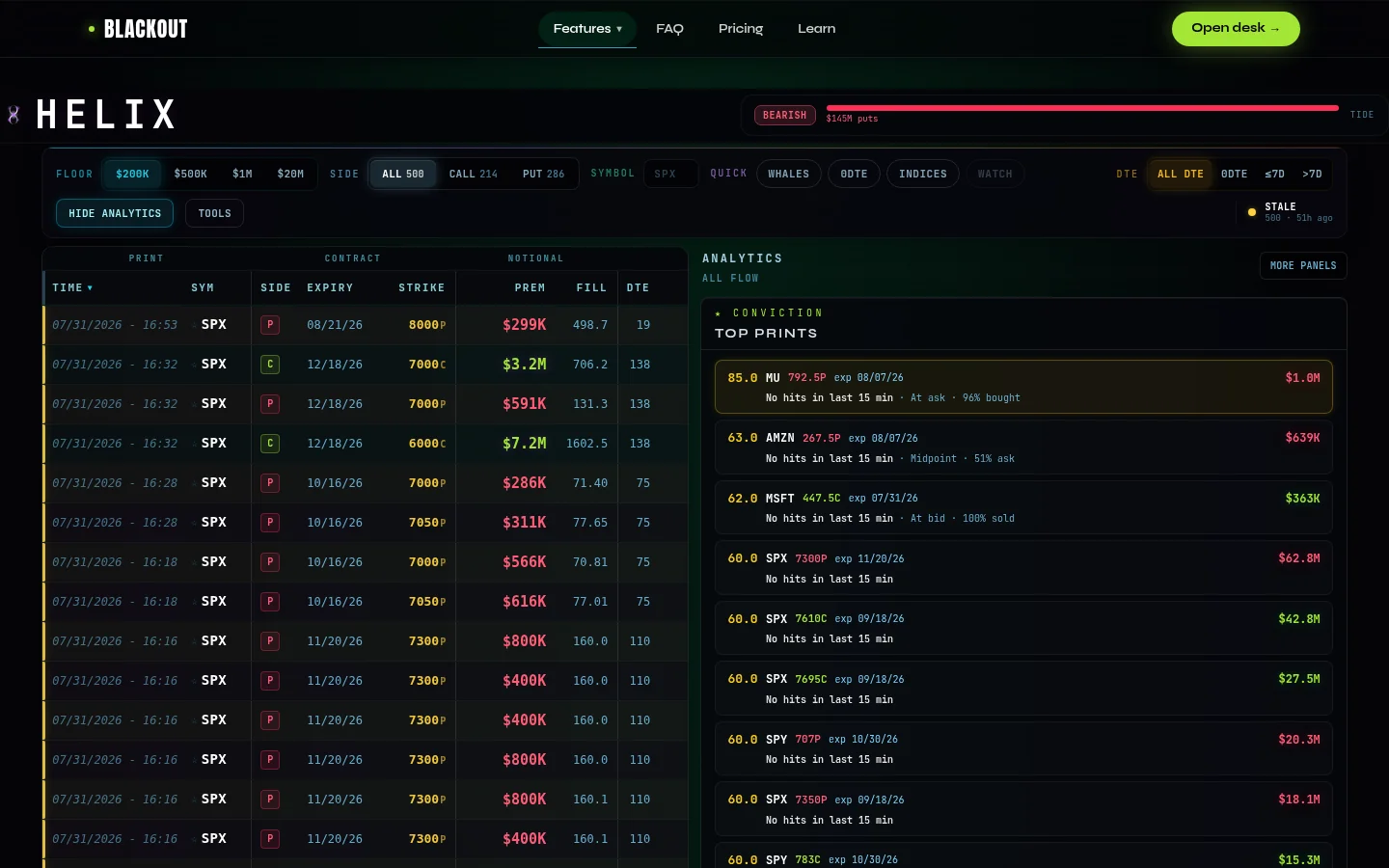Sort by the TIME column header
The height and width of the screenshot is (868, 1389).
pyautogui.click(x=72, y=288)
